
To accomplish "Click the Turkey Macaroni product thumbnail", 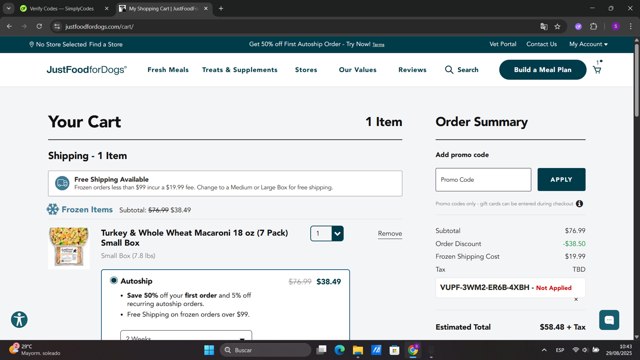I will click(x=69, y=247).
